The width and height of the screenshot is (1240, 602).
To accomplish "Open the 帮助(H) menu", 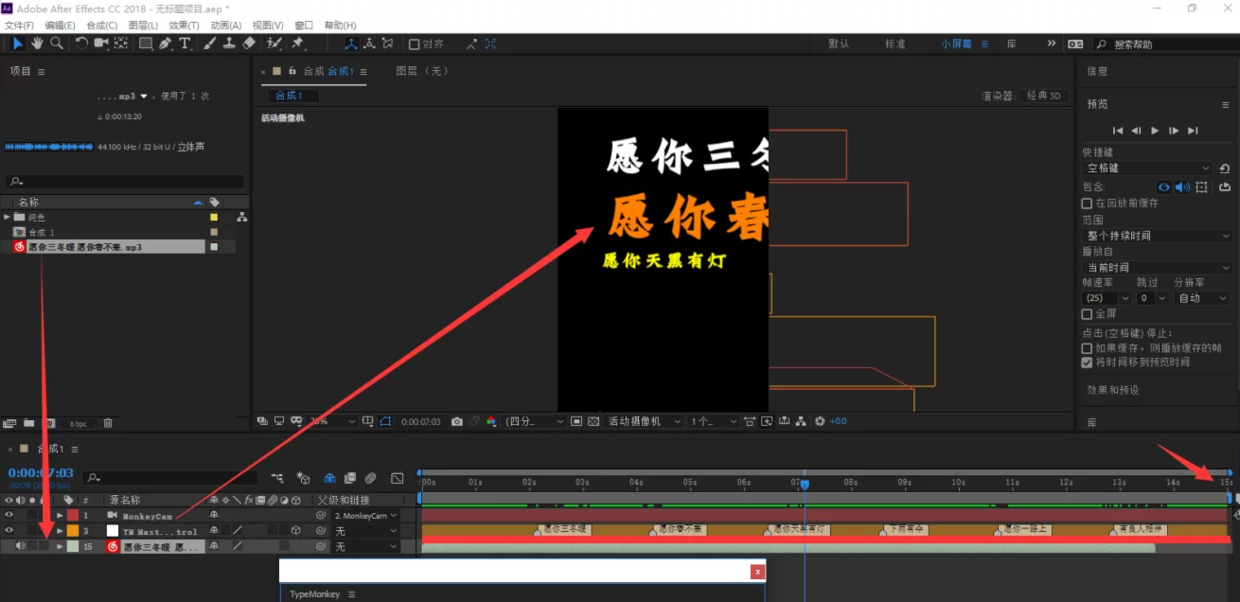I will coord(340,25).
